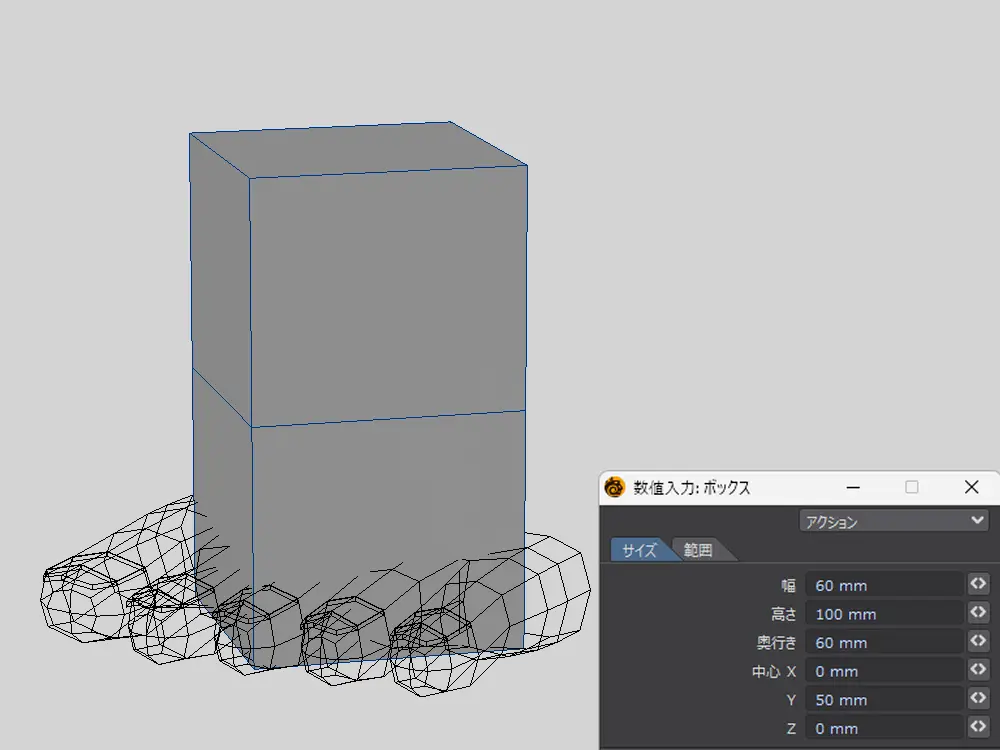The height and width of the screenshot is (750, 1000).
Task: Click the arrow stepper for the Z value
Action: tap(978, 727)
